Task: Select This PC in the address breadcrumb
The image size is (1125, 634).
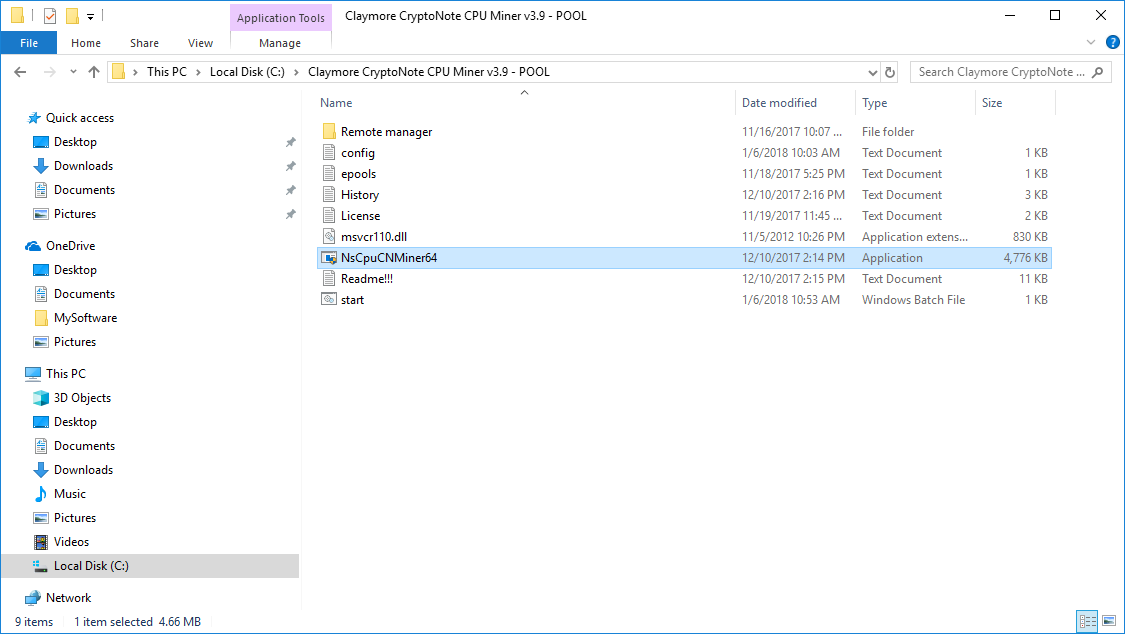Action: point(166,72)
